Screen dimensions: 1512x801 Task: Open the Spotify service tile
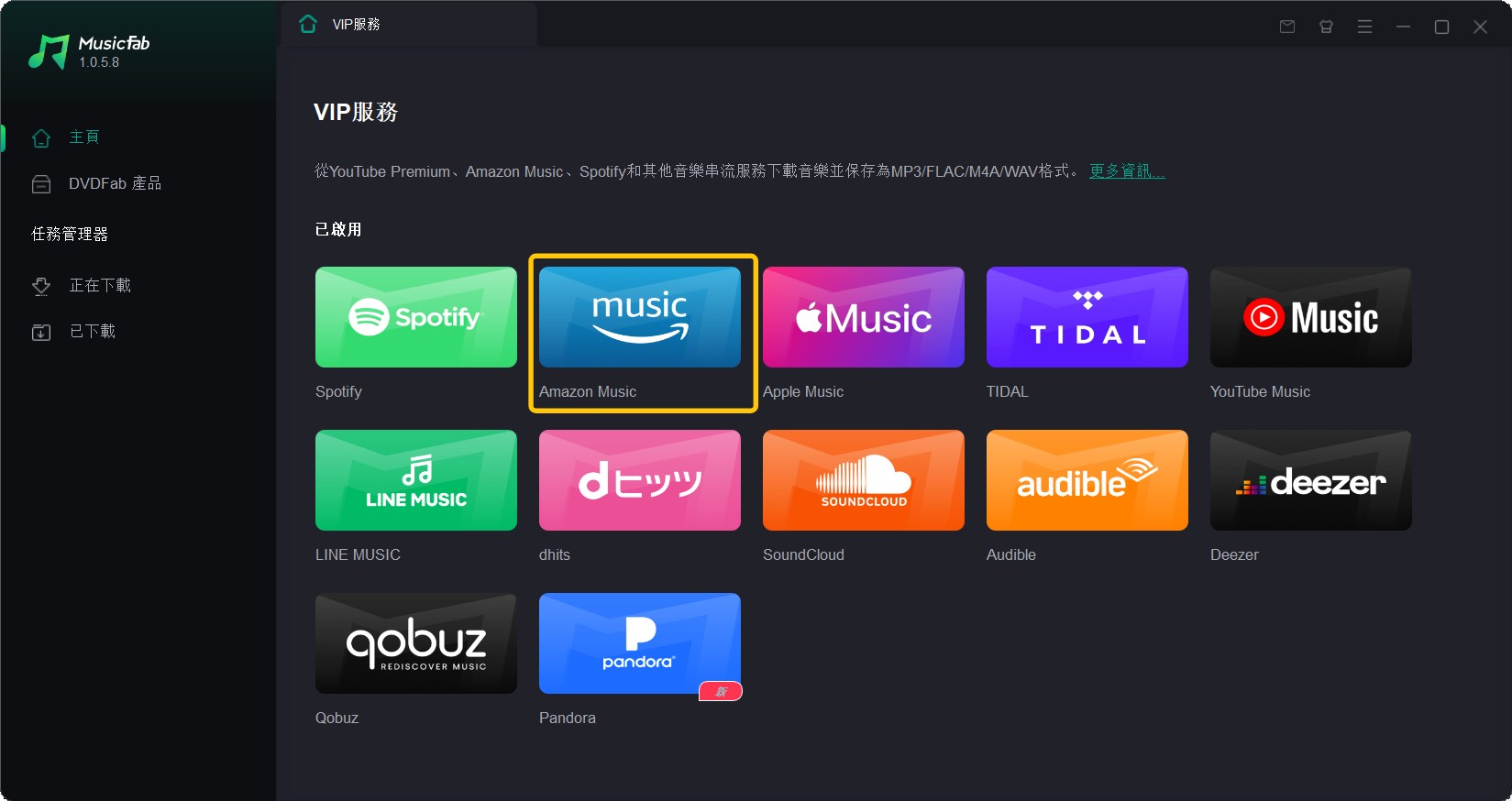416,317
